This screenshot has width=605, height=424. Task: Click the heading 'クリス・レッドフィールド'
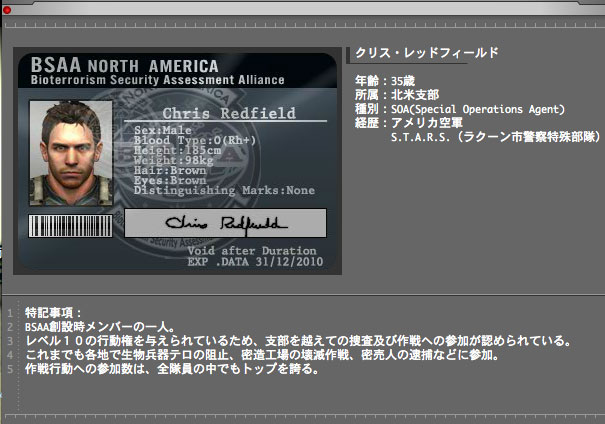(x=427, y=53)
